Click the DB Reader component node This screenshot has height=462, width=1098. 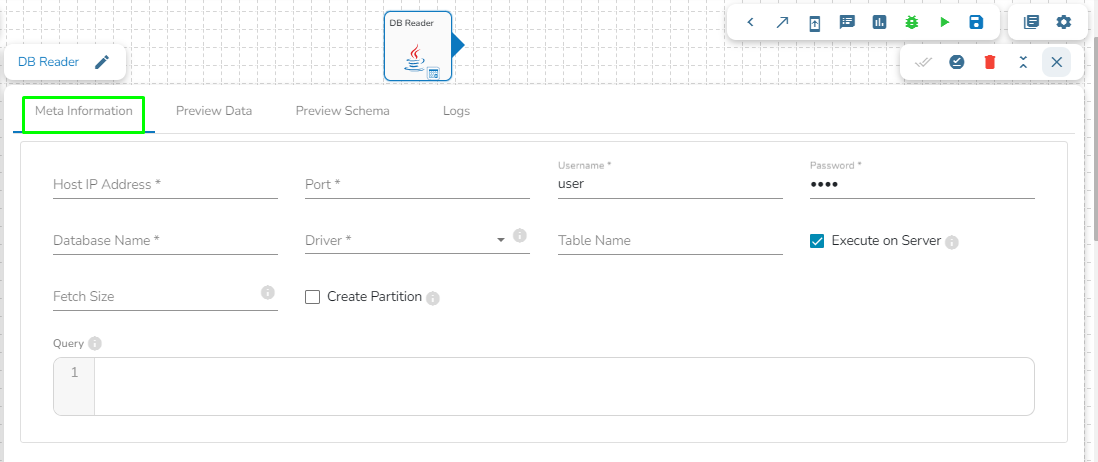418,47
